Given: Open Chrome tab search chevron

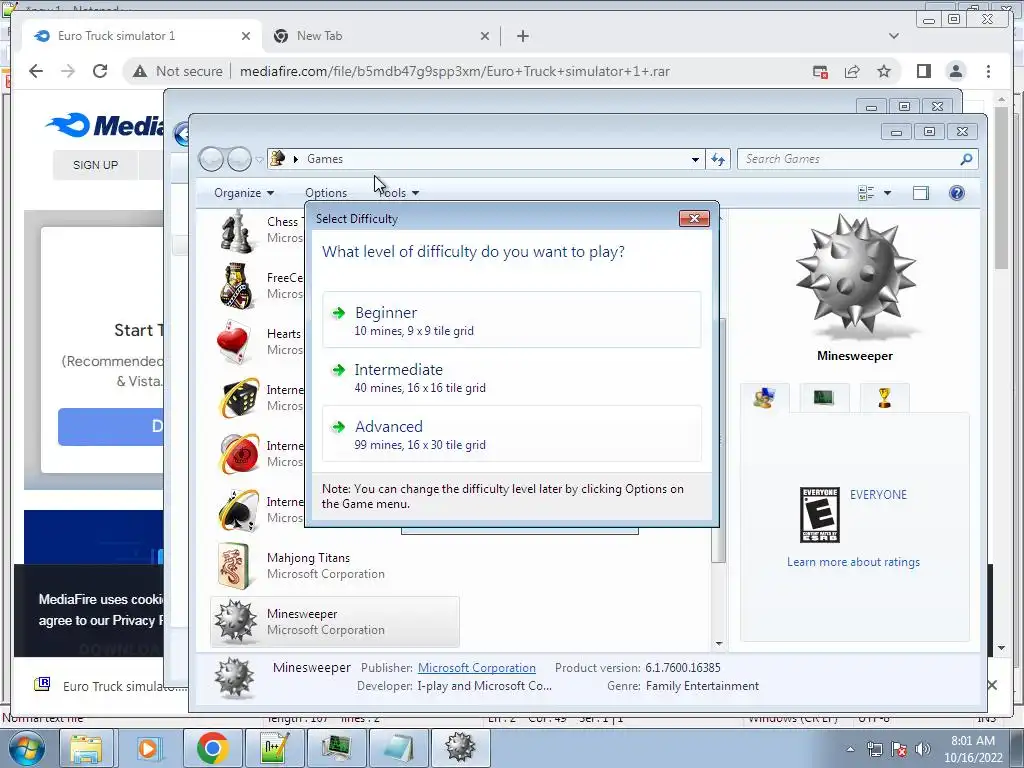Looking at the screenshot, I should click(894, 36).
